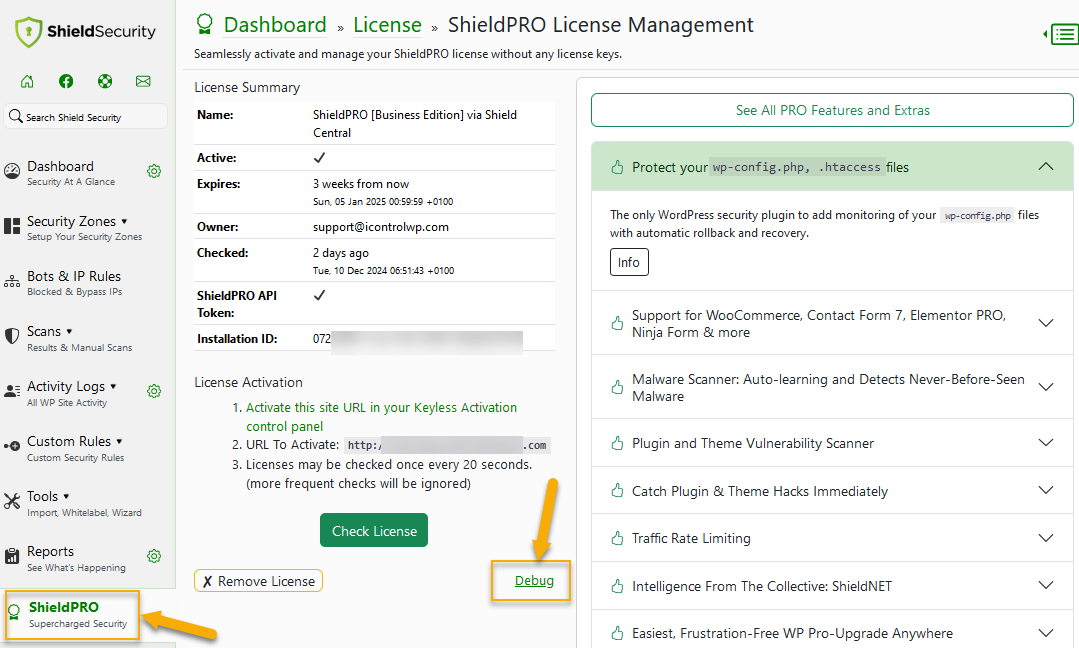Image resolution: width=1079 pixels, height=648 pixels.
Task: Open the Debug link
Action: 534,581
